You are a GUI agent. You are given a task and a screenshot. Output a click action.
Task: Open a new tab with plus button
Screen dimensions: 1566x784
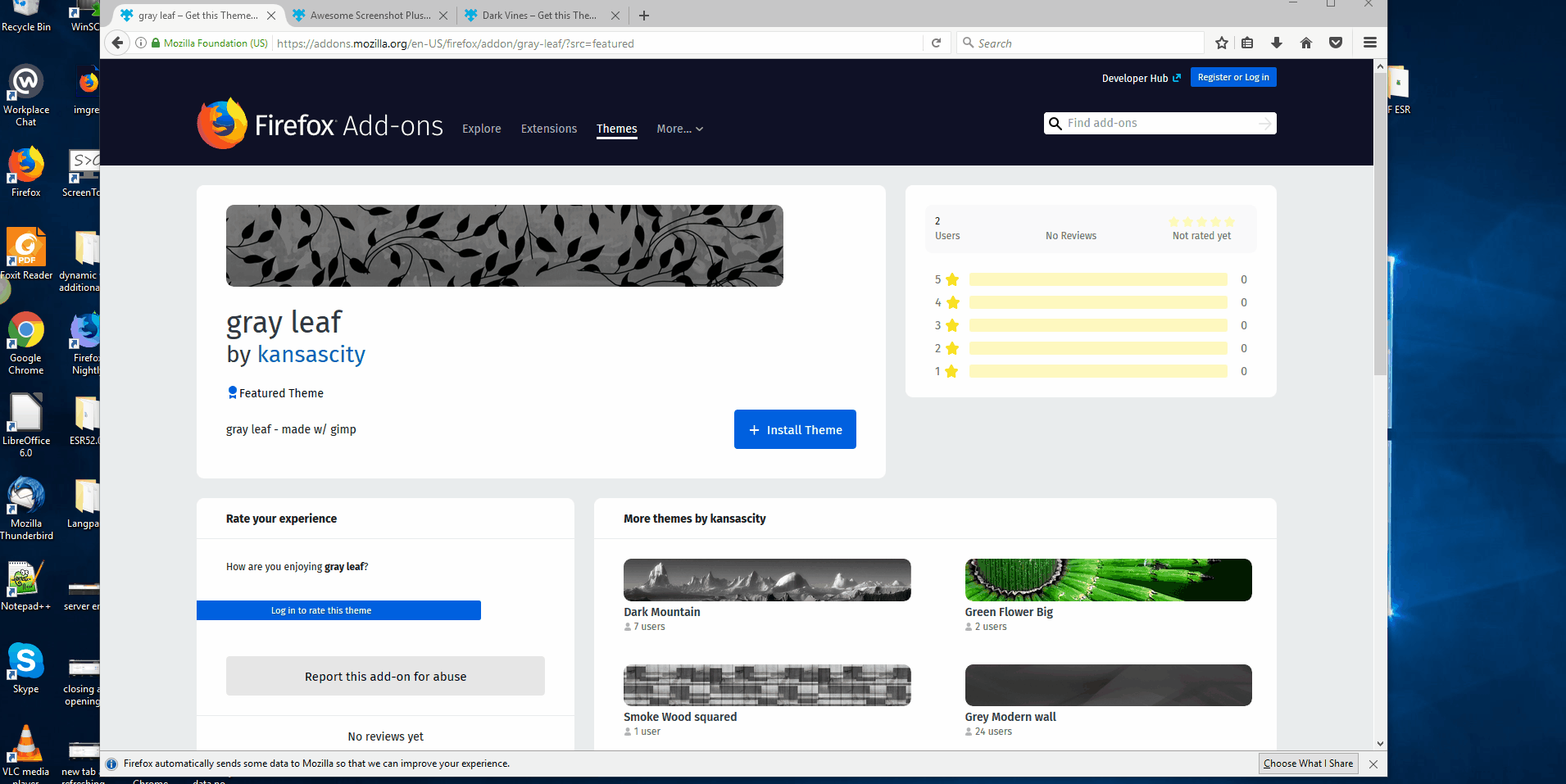click(644, 16)
